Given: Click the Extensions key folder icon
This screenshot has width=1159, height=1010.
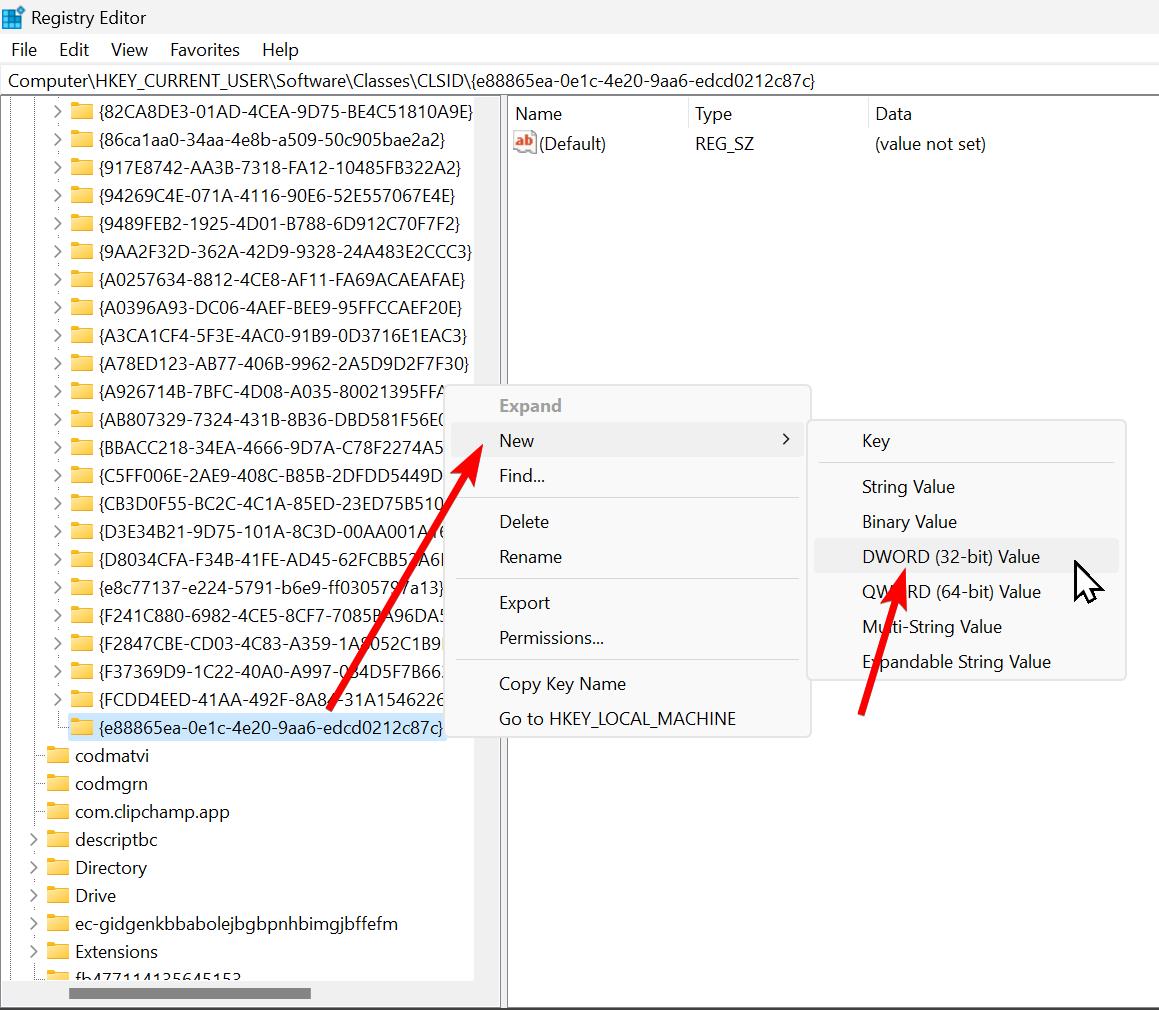Looking at the screenshot, I should [x=60, y=952].
